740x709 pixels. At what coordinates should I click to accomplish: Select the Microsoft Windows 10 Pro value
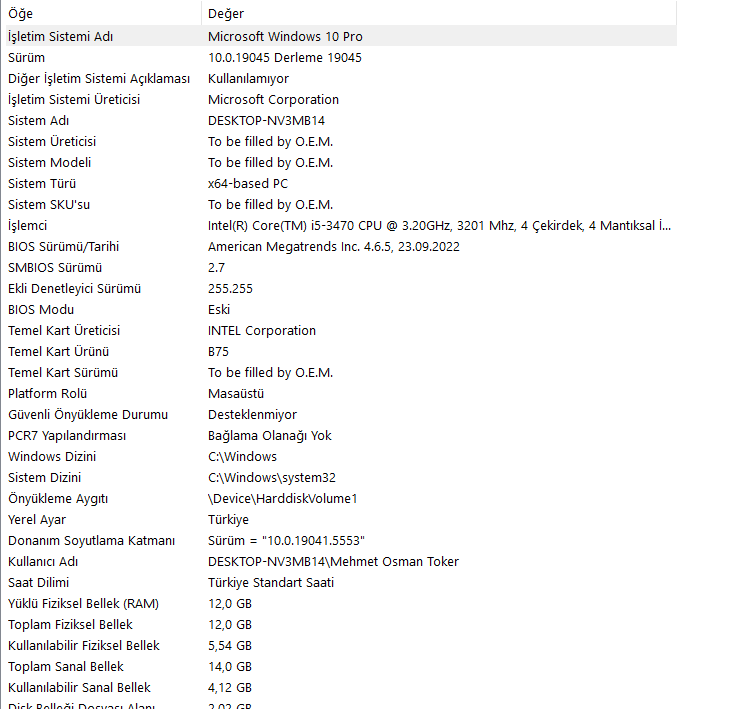click(x=285, y=36)
